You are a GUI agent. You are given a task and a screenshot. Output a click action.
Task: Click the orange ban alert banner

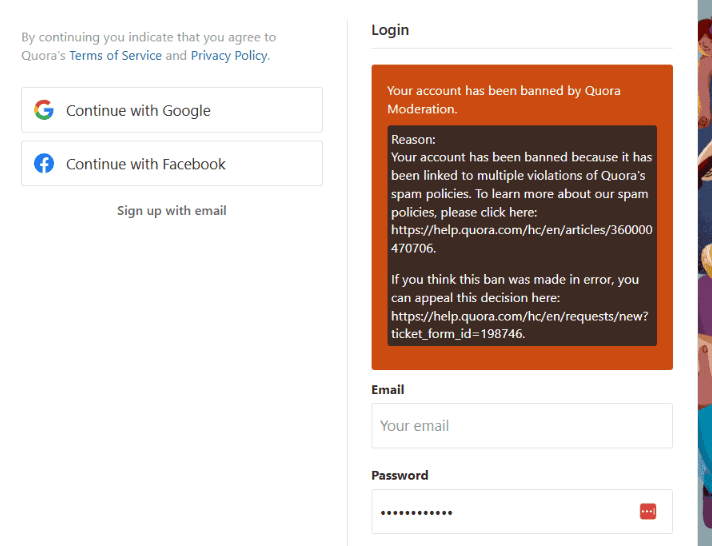tap(522, 217)
